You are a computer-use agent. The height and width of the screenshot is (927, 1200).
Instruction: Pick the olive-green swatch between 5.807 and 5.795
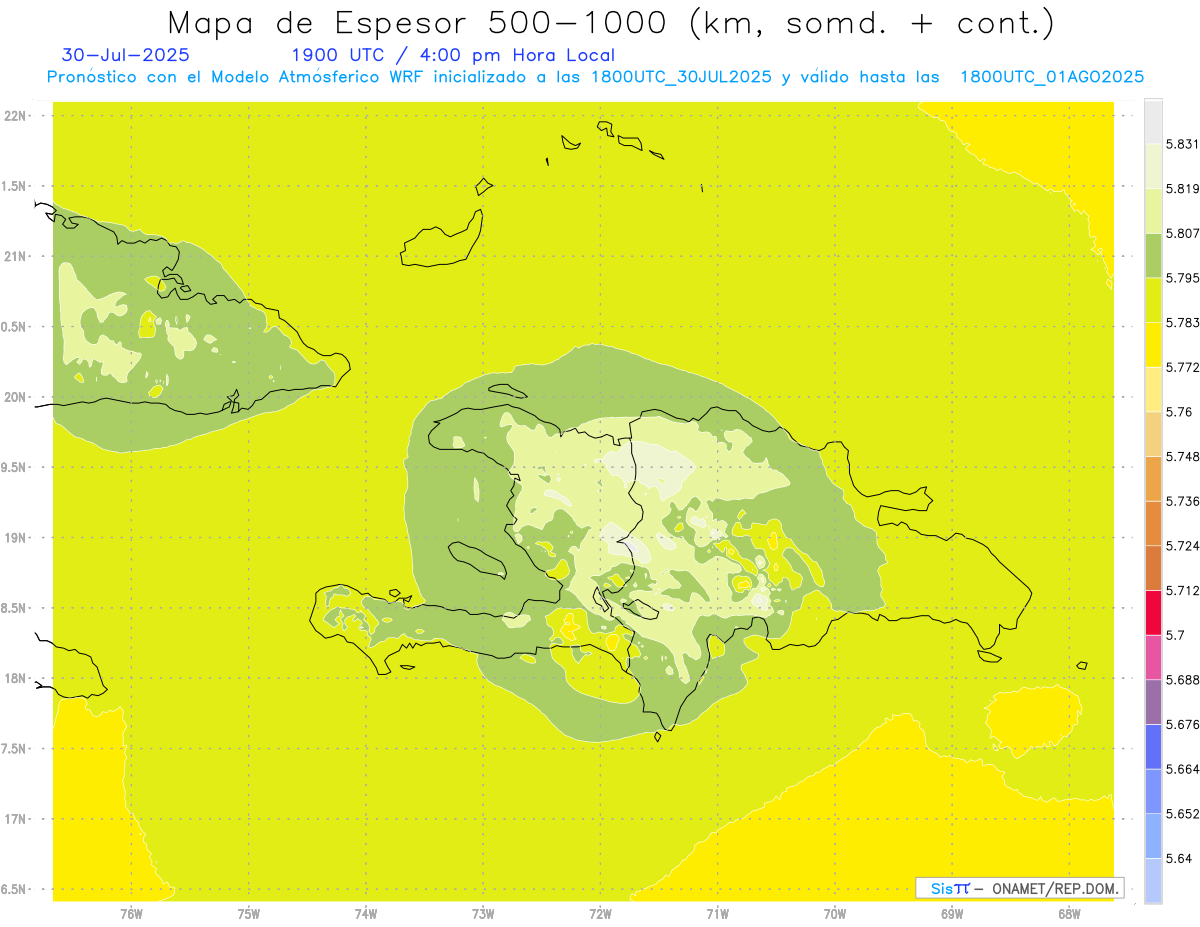click(1153, 255)
